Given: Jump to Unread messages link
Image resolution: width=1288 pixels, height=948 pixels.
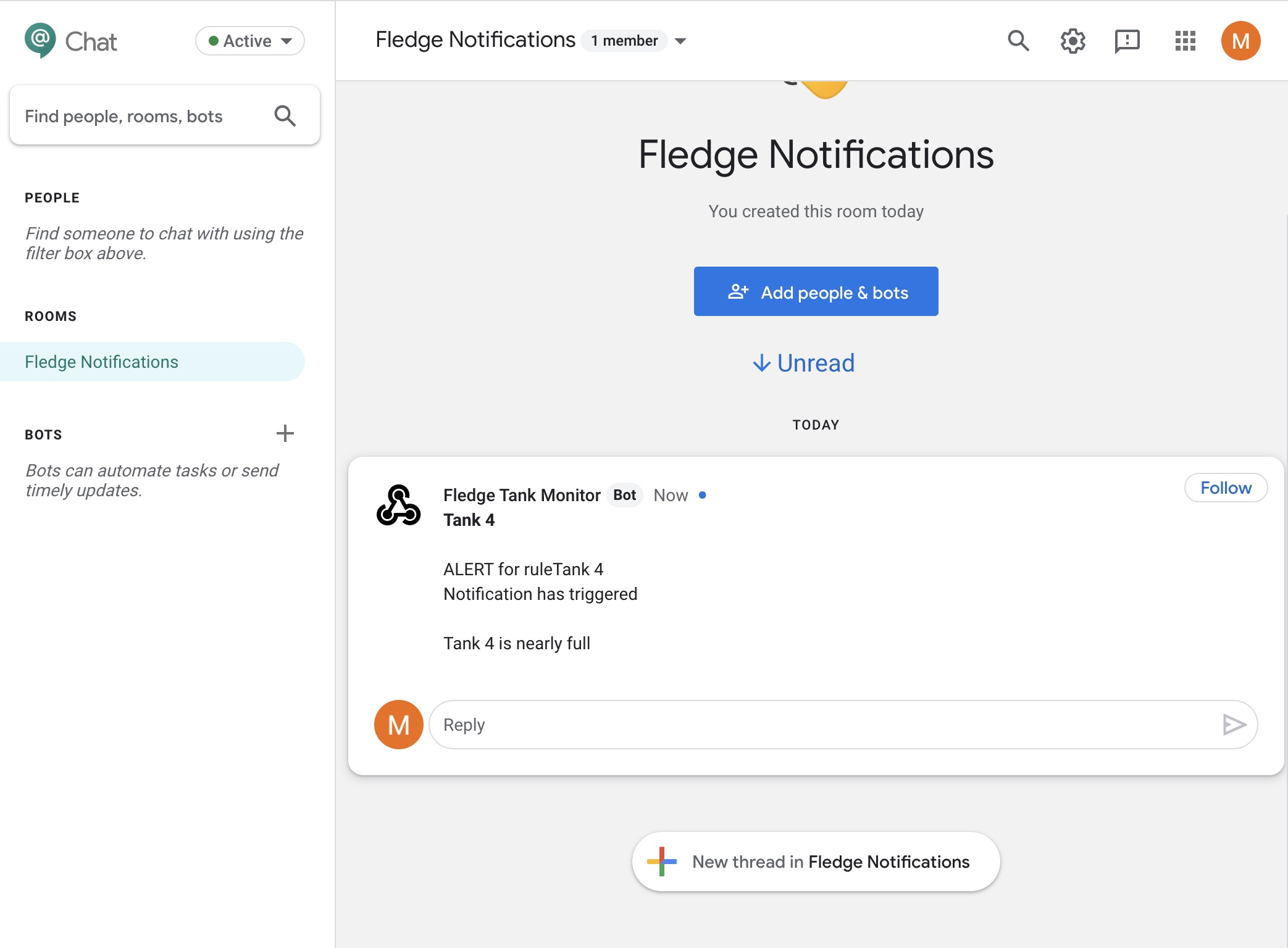Looking at the screenshot, I should tap(804, 363).
